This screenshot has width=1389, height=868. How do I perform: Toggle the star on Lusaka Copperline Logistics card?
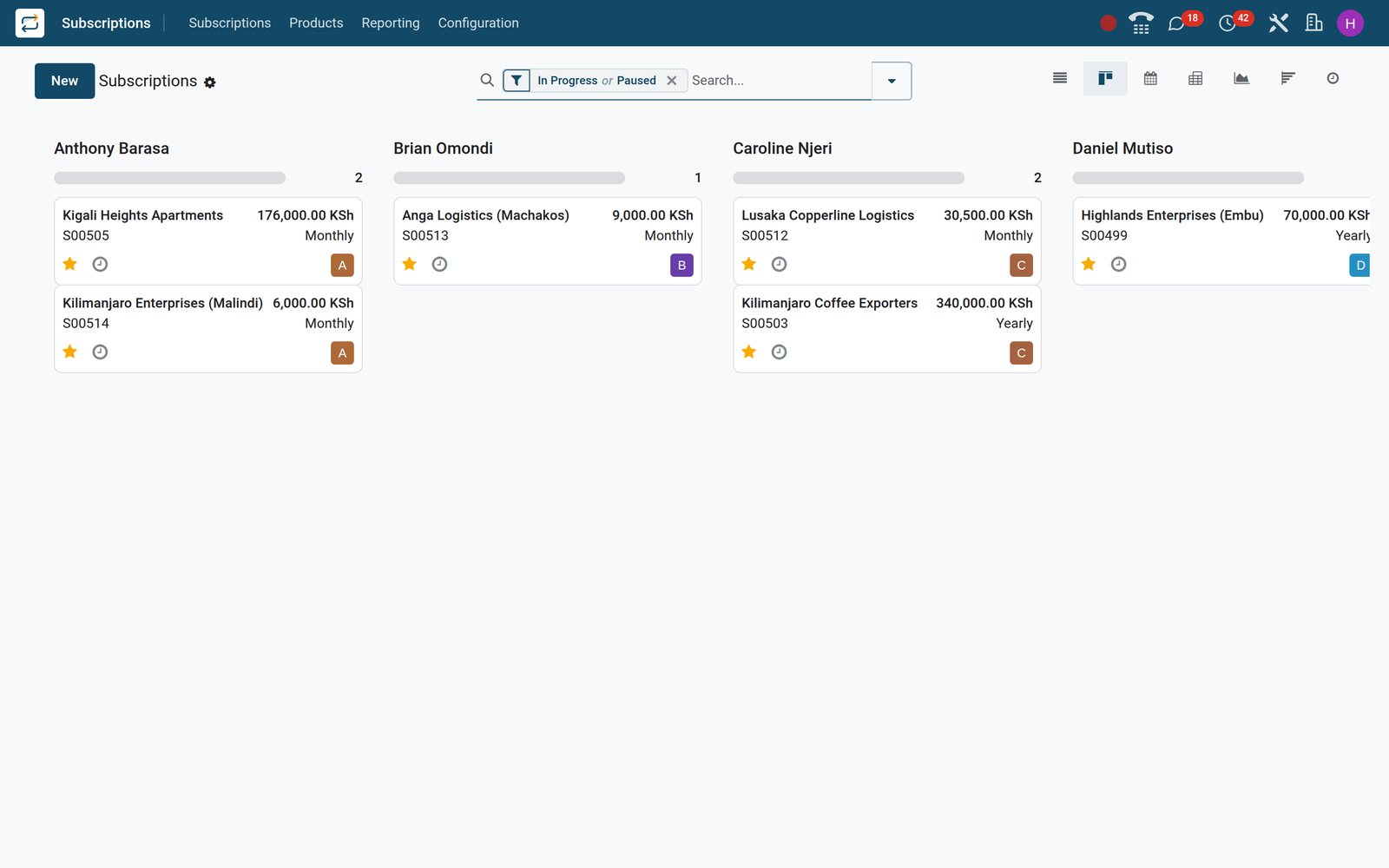coord(749,264)
